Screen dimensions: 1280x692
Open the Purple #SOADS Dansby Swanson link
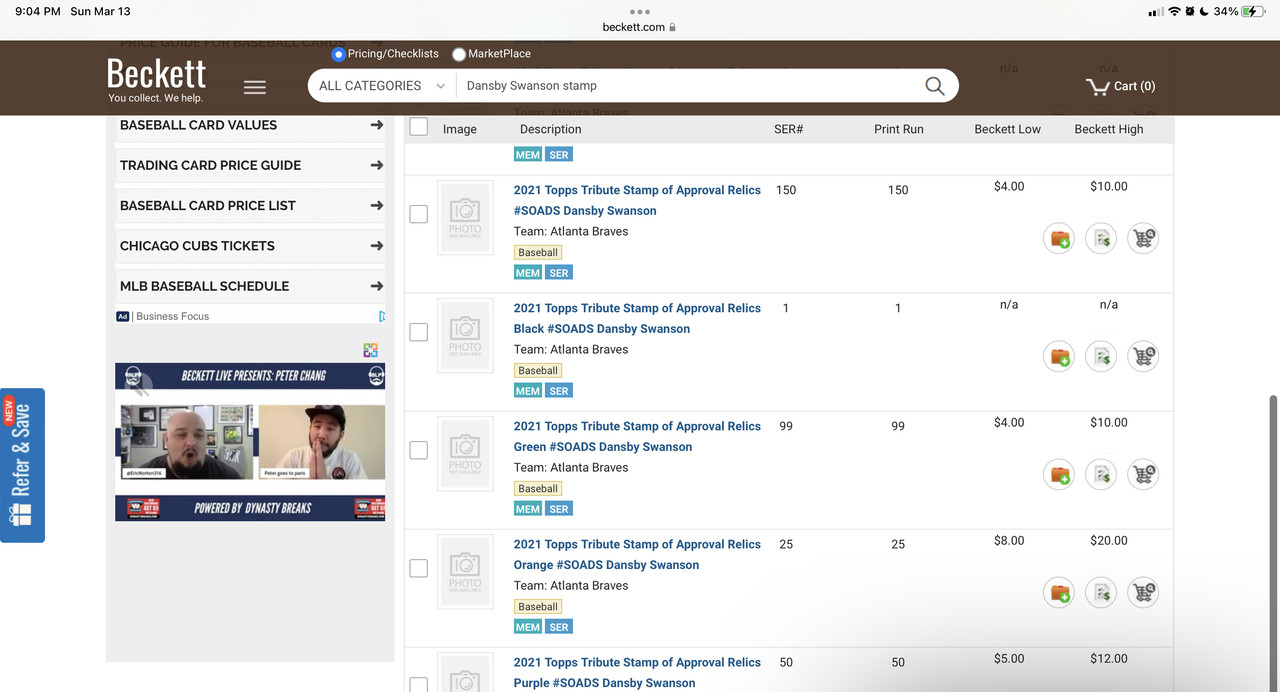click(x=637, y=672)
